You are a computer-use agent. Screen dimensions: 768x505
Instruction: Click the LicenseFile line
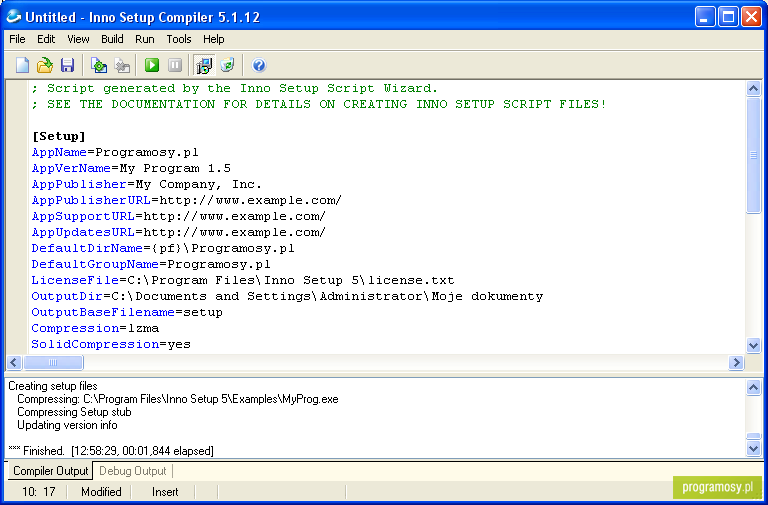(x=243, y=280)
